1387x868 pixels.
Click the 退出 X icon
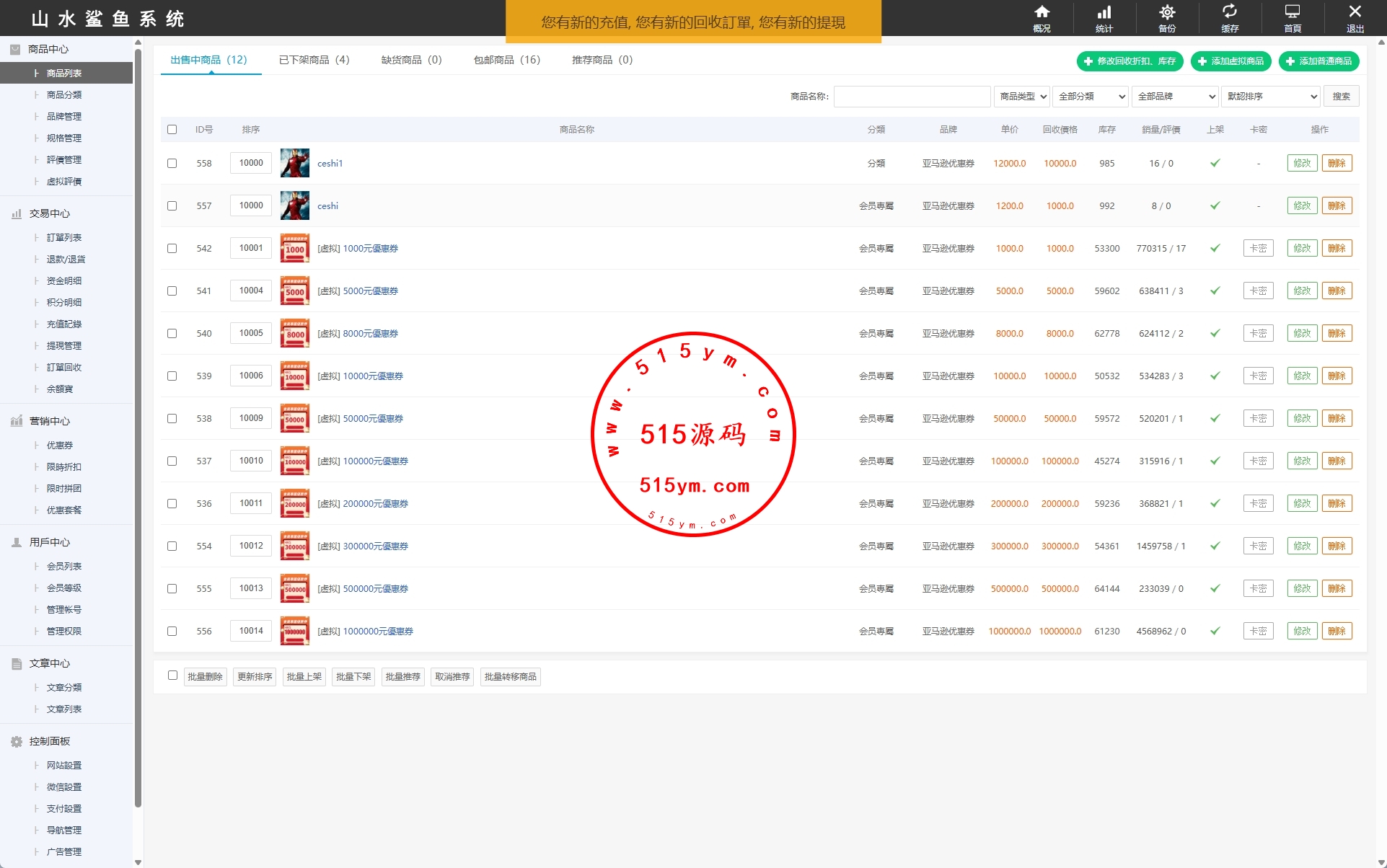[x=1355, y=12]
